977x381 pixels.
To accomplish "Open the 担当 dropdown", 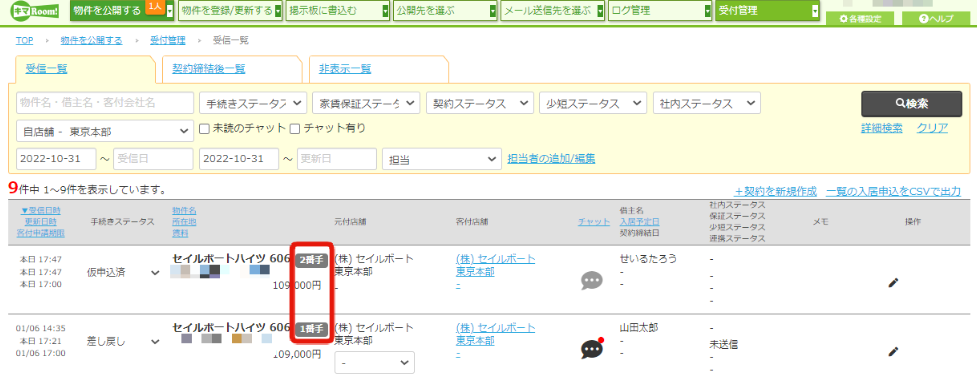I will [x=442, y=159].
